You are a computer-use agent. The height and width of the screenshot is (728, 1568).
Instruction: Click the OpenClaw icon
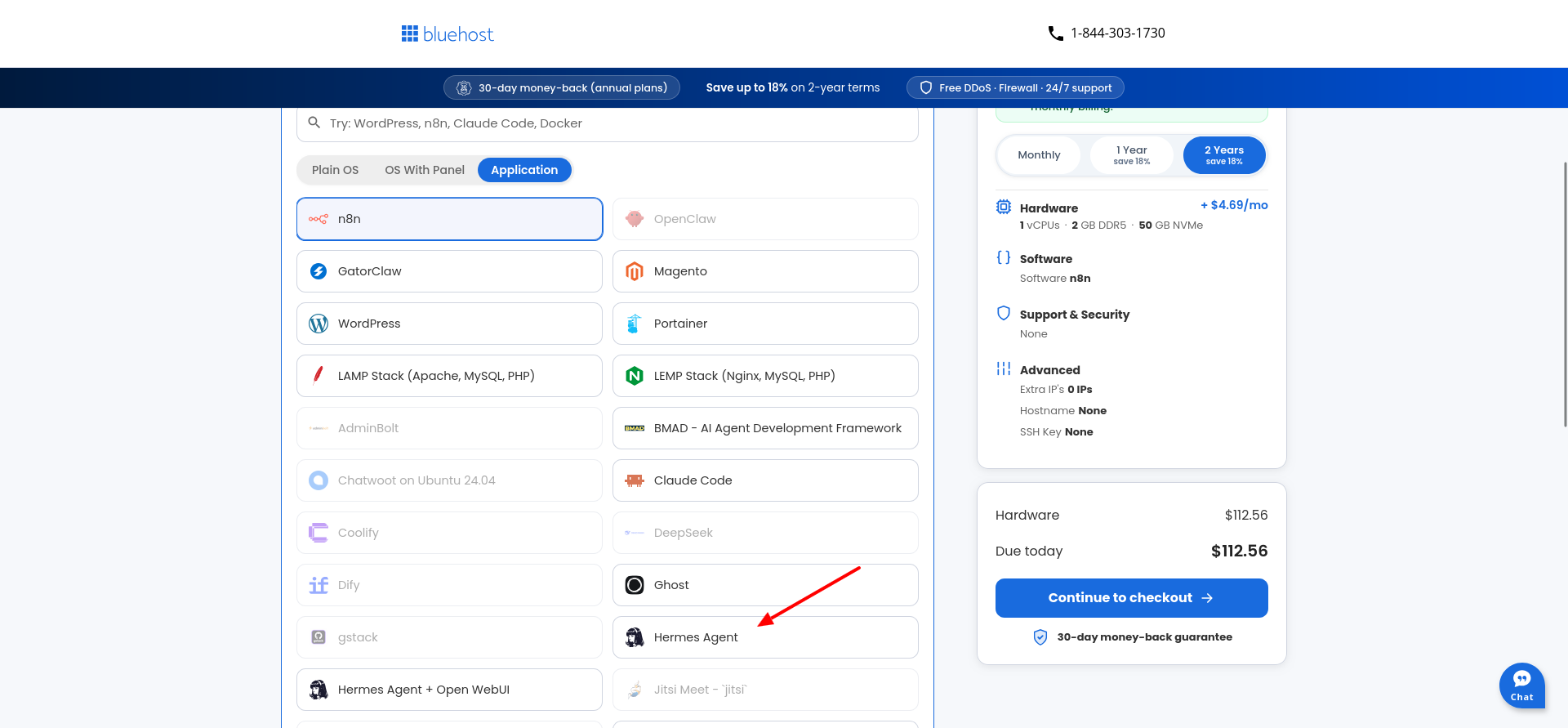coord(635,219)
